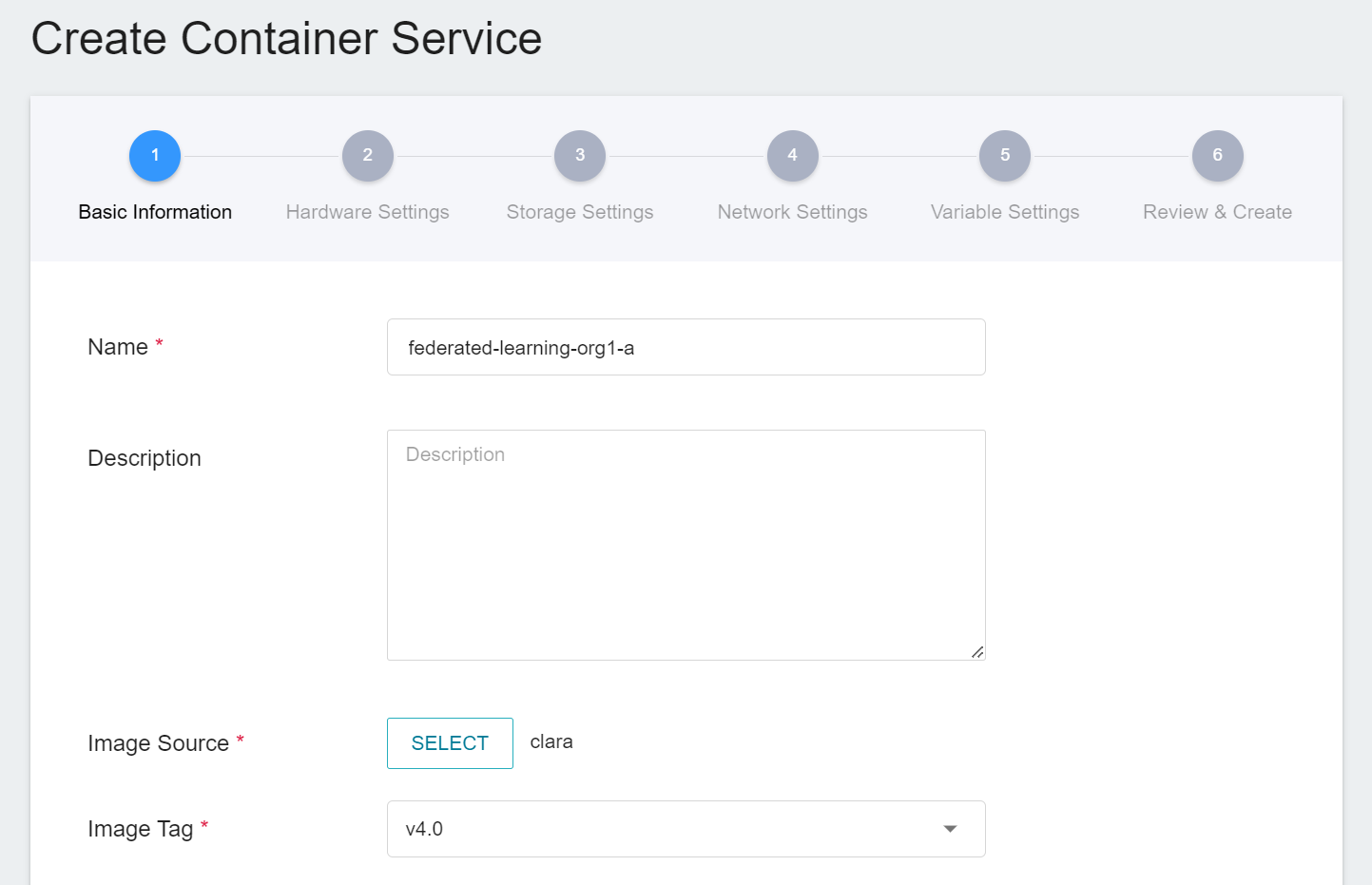Click the Basic Information step label
The image size is (1372, 885).
[155, 212]
